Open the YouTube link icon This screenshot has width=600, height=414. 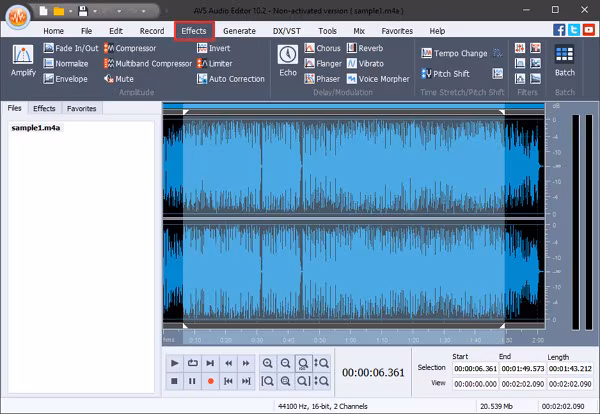click(x=589, y=30)
